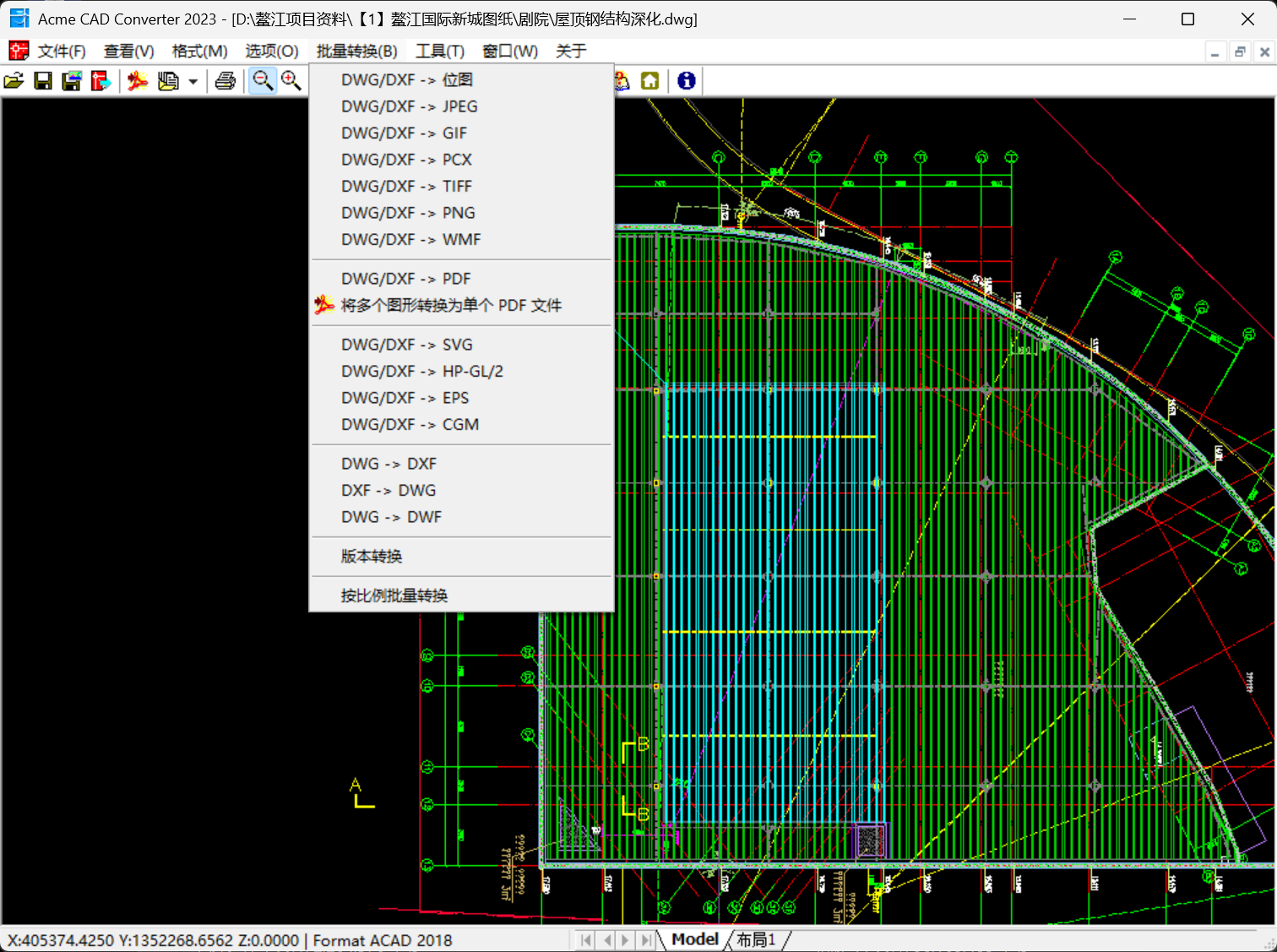The image size is (1277, 952).
Task: Open the 工具(T) menu
Action: 440,52
